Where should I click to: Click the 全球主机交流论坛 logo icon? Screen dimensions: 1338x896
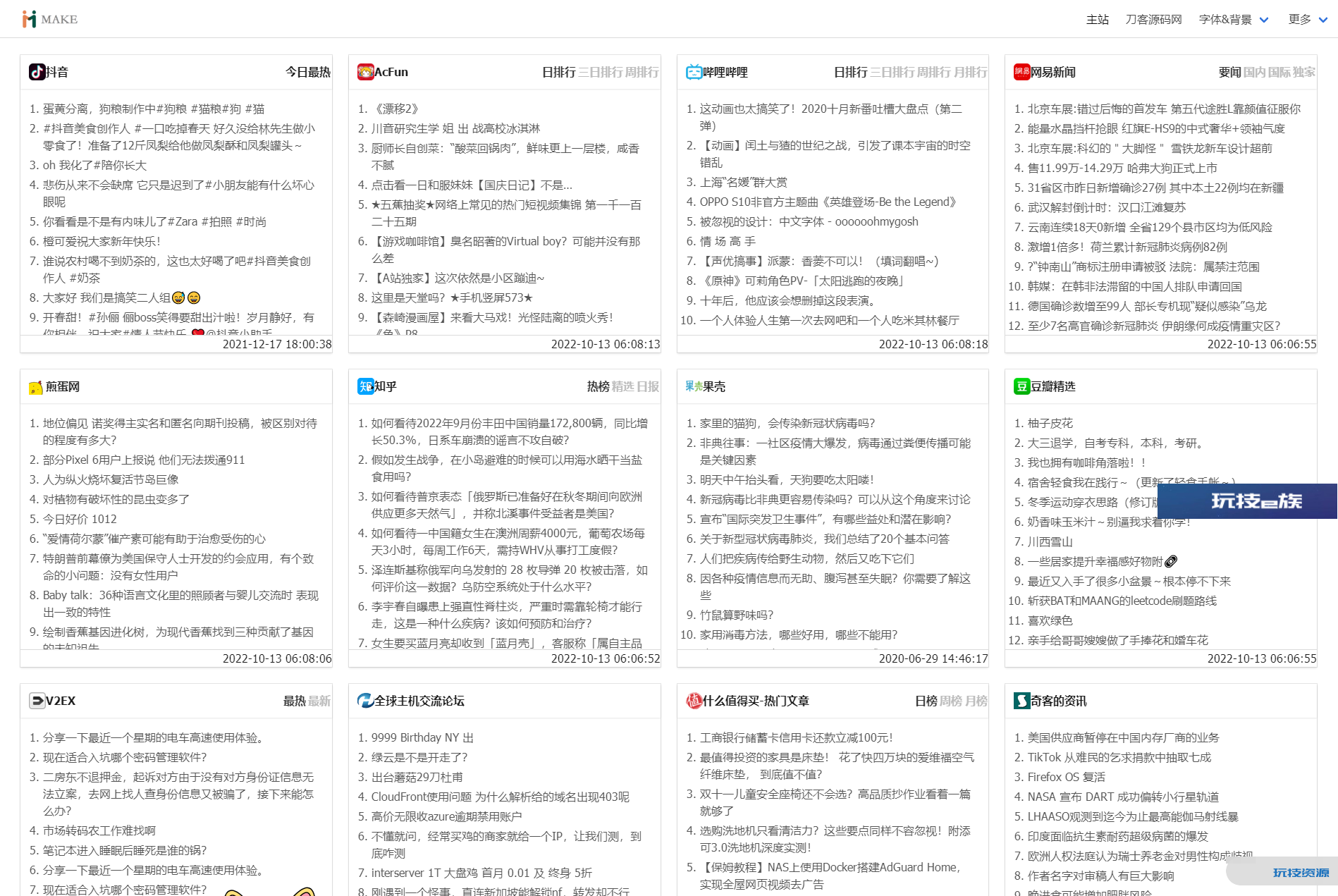pyautogui.click(x=366, y=701)
